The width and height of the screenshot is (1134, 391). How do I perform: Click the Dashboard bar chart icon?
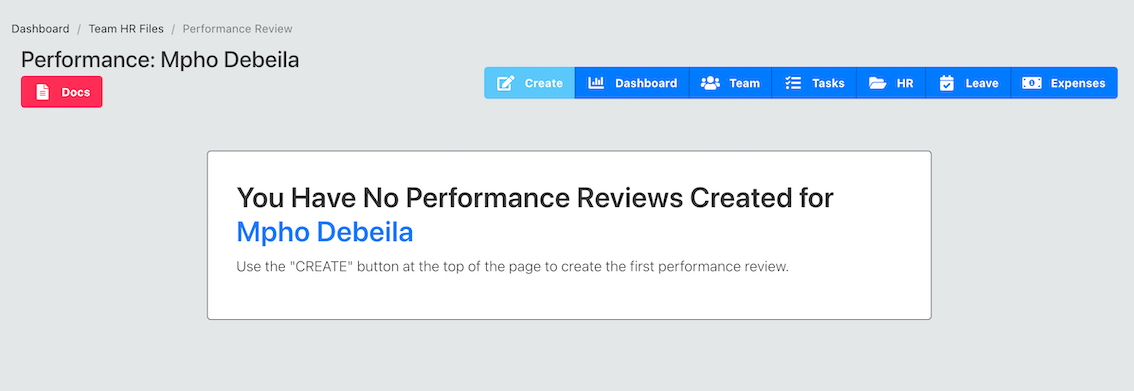(596, 83)
